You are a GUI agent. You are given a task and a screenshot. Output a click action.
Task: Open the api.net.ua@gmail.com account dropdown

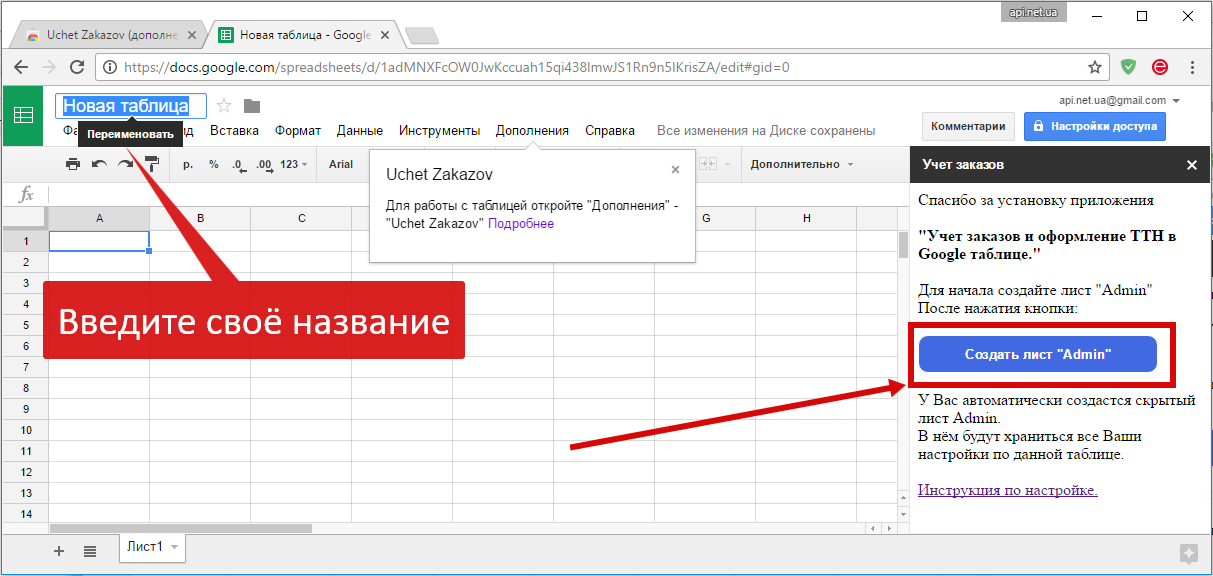pyautogui.click(x=1120, y=100)
